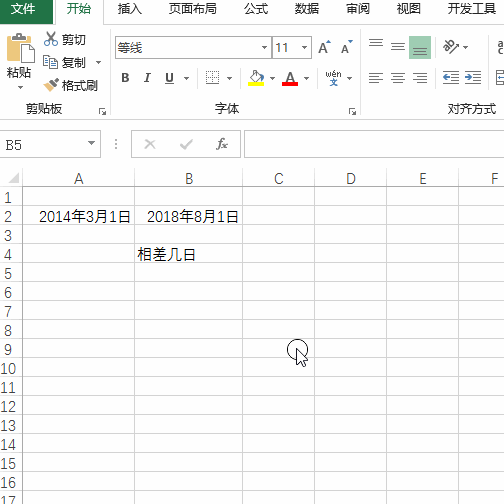Toggle Bold formatting

tap(125, 78)
